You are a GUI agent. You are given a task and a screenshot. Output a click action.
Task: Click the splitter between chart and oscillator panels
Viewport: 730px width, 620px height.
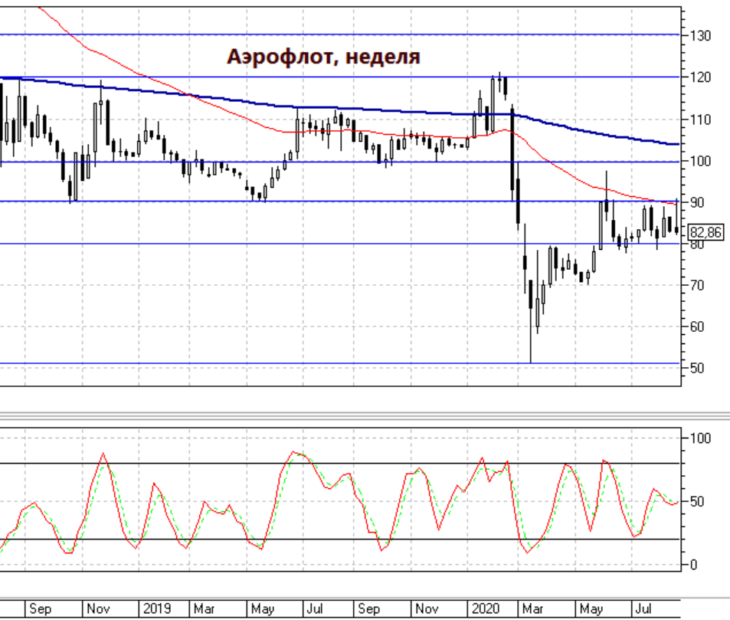365,416
